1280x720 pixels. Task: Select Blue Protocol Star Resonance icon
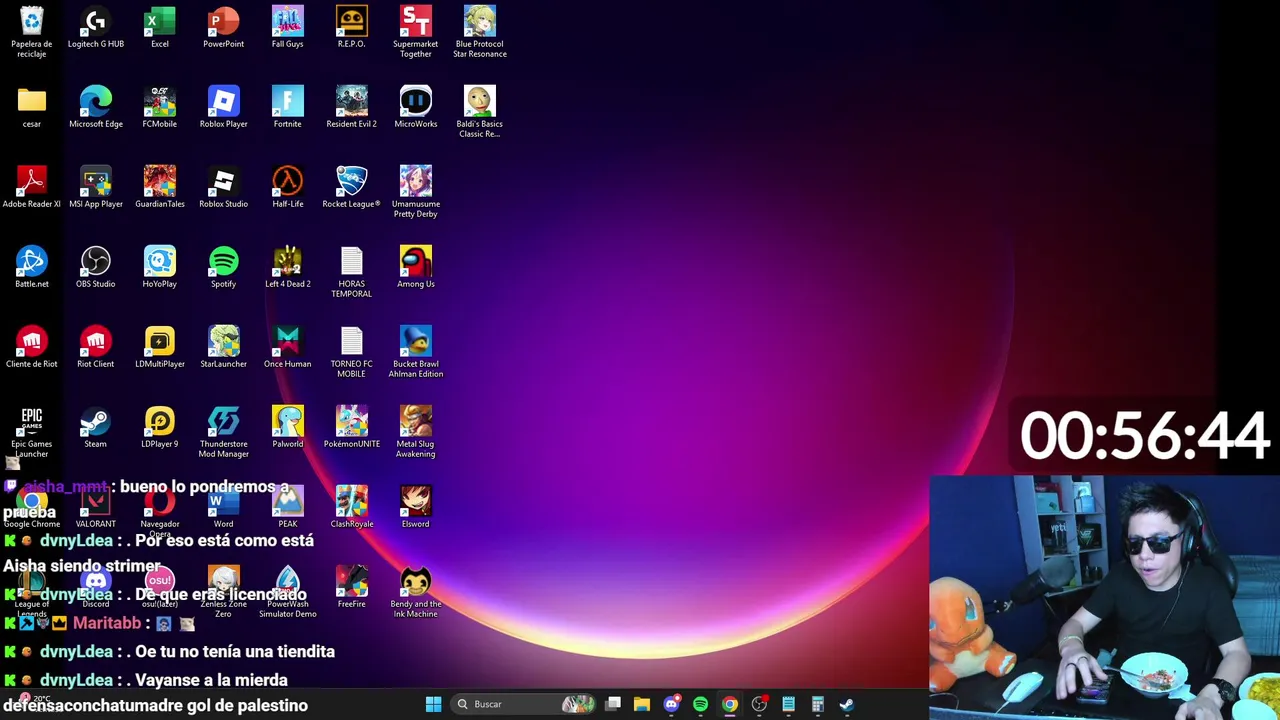pos(480,32)
